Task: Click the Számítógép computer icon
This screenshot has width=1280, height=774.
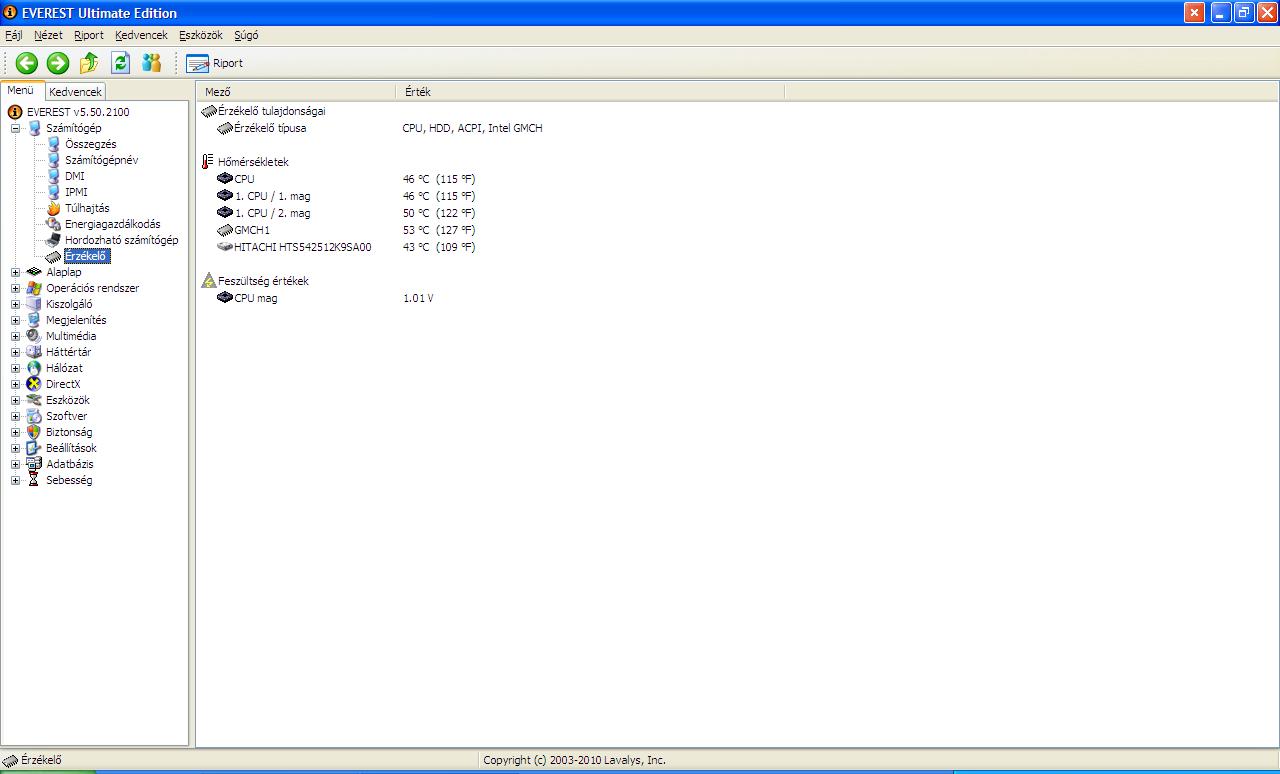Action: pyautogui.click(x=34, y=128)
